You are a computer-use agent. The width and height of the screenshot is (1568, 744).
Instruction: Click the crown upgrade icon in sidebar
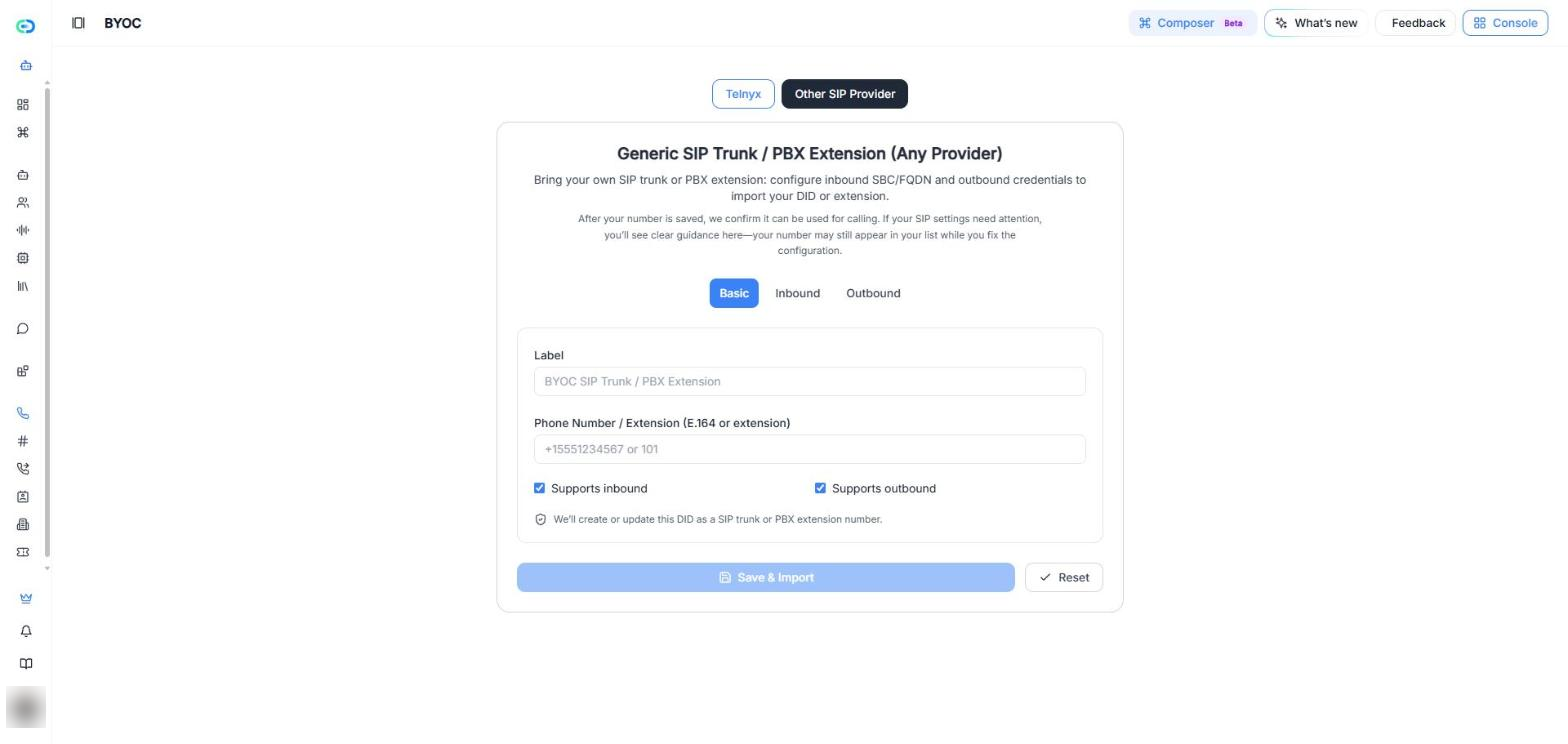pos(26,598)
